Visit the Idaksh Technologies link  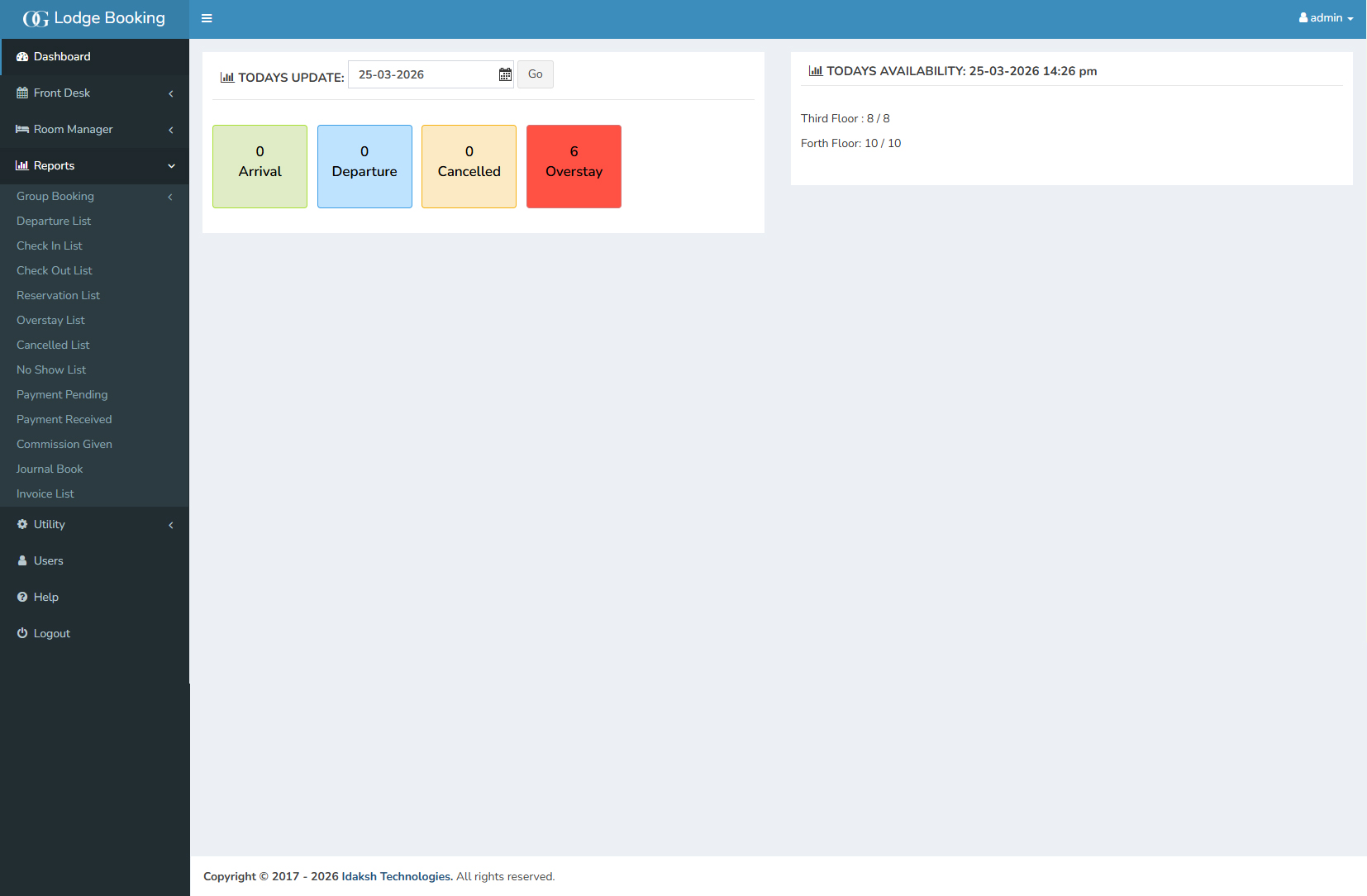click(396, 876)
